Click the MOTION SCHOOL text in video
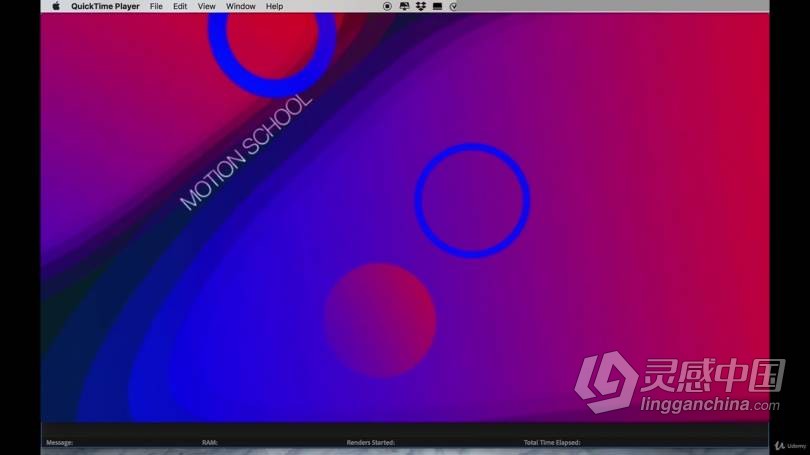Image resolution: width=810 pixels, height=455 pixels. [246, 152]
